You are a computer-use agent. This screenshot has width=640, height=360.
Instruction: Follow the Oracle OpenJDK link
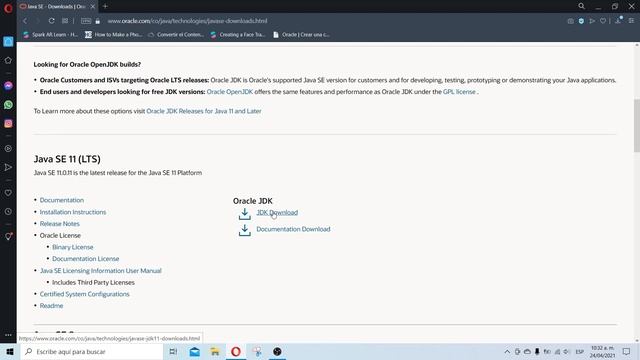[230, 92]
